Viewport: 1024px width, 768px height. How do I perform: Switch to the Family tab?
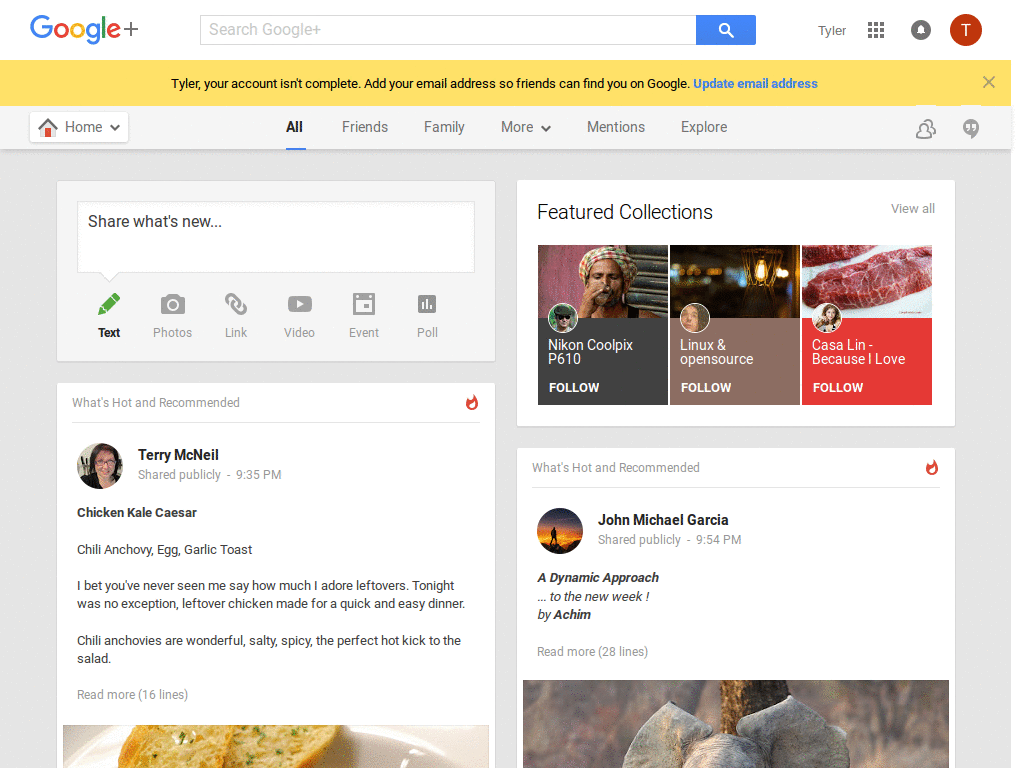[444, 127]
